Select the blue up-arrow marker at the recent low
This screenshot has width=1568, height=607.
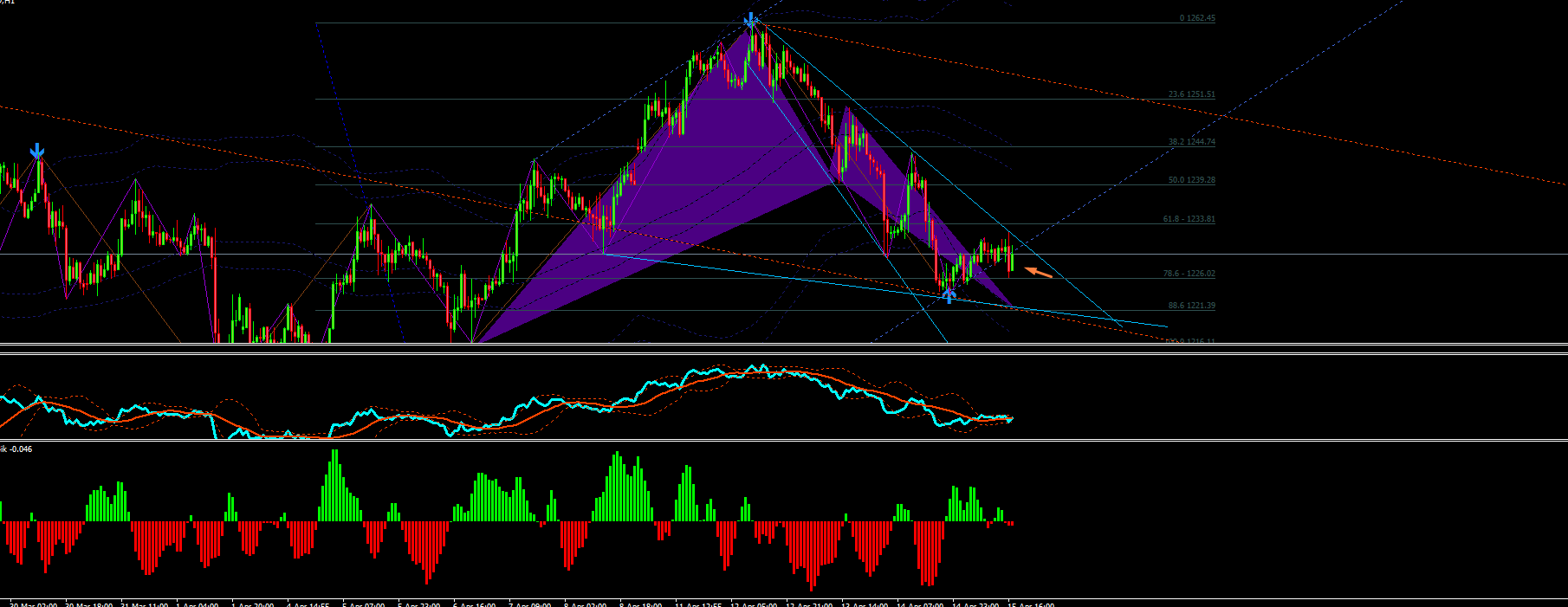point(949,296)
